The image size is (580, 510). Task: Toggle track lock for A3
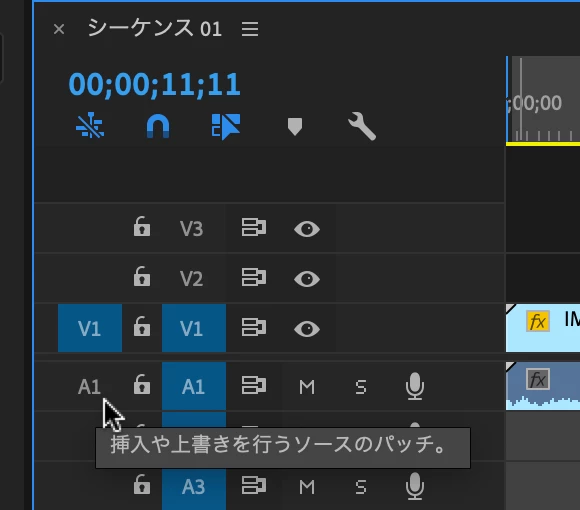pyautogui.click(x=142, y=484)
